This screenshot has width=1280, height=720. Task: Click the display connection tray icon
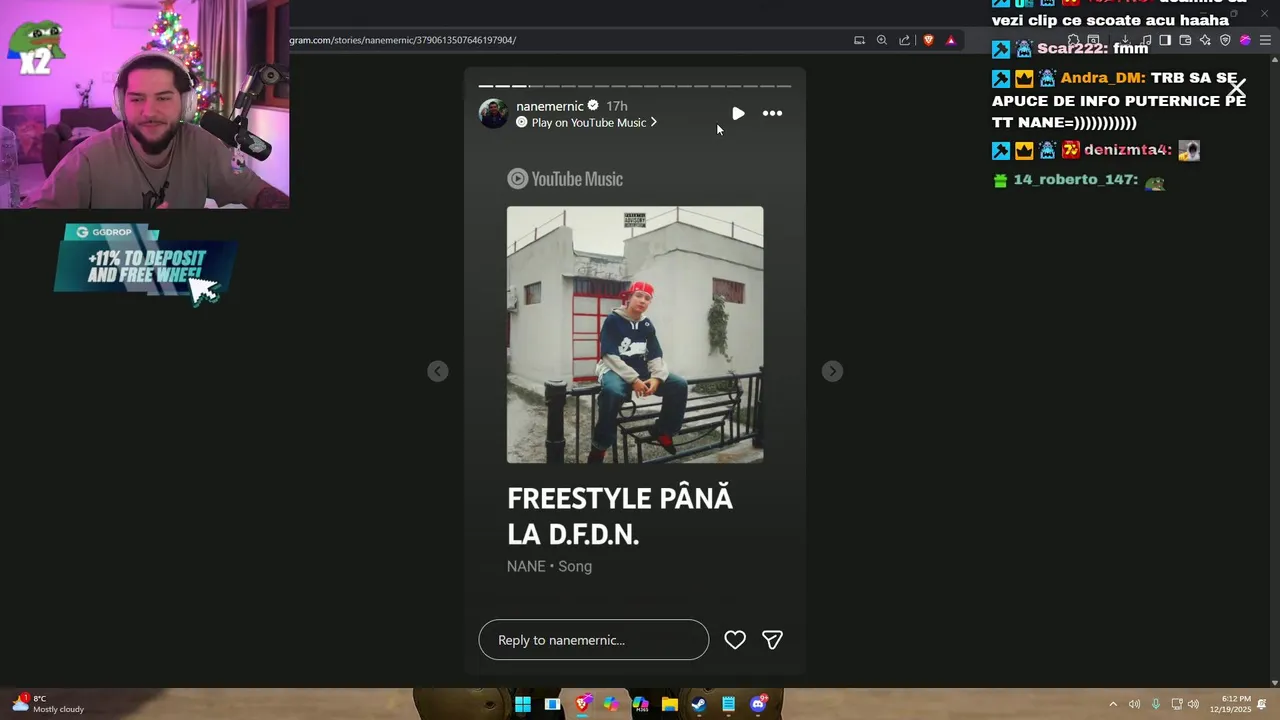1177,704
